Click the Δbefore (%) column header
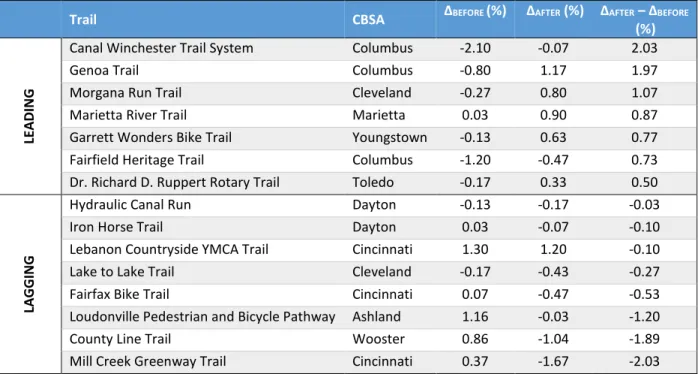This screenshot has height=374, width=698. point(475,12)
